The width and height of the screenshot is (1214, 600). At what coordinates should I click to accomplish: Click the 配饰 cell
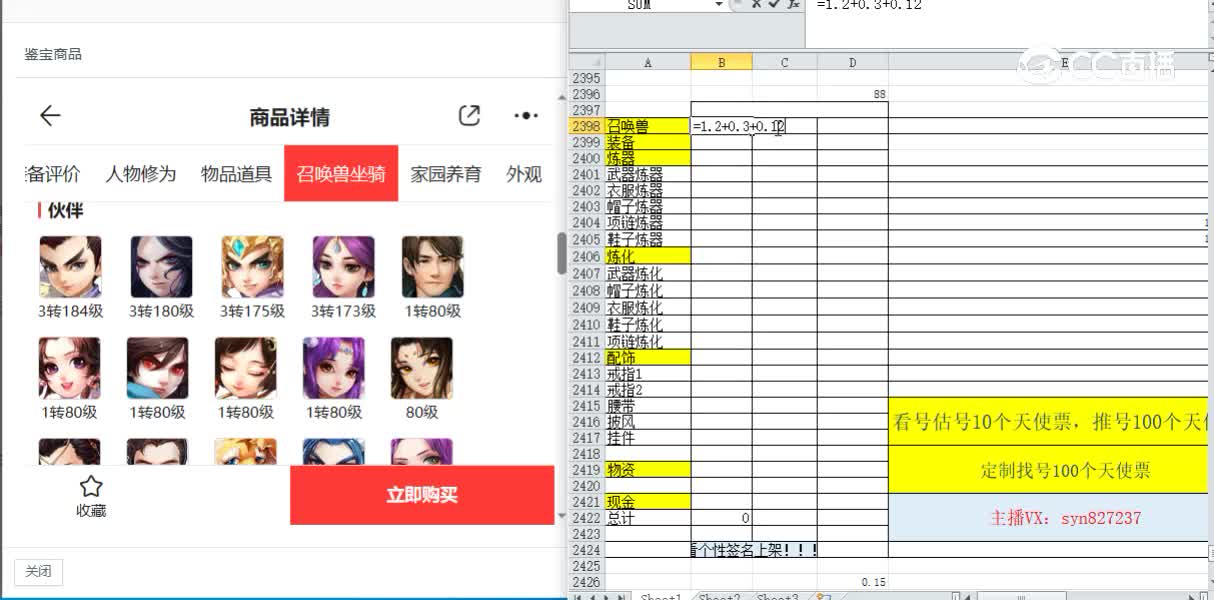click(648, 357)
